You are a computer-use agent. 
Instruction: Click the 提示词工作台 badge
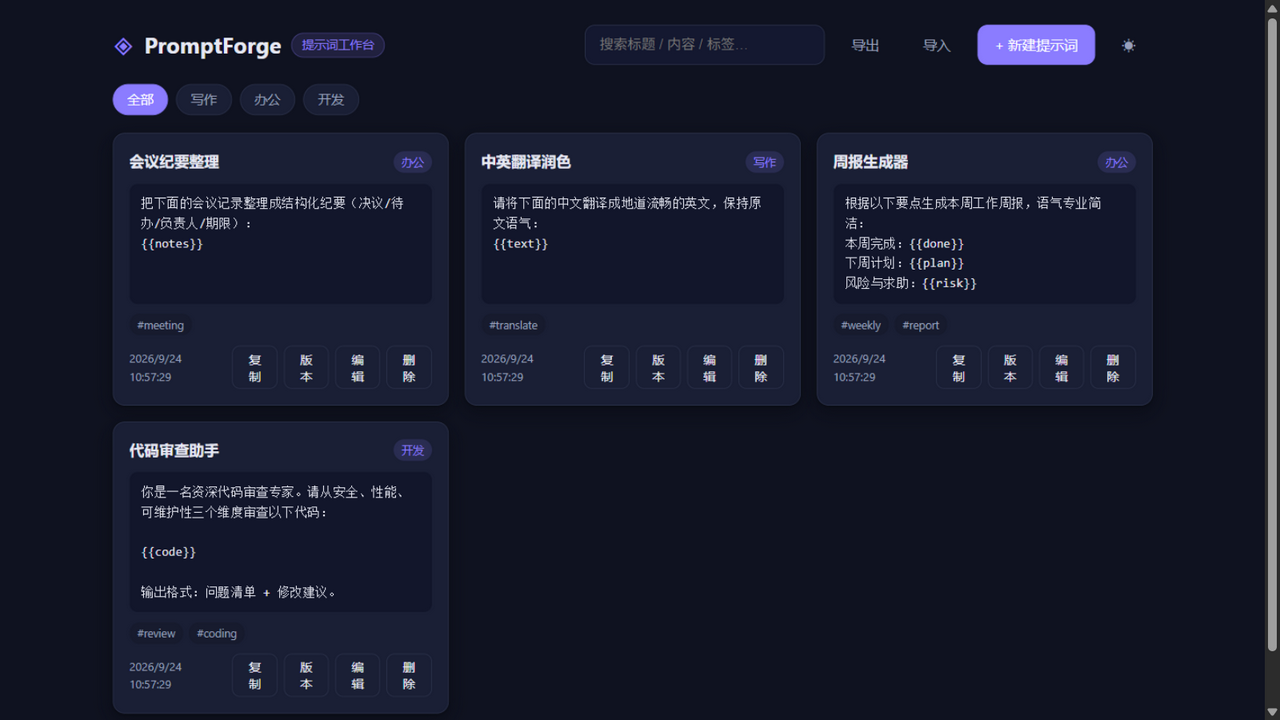pos(338,45)
